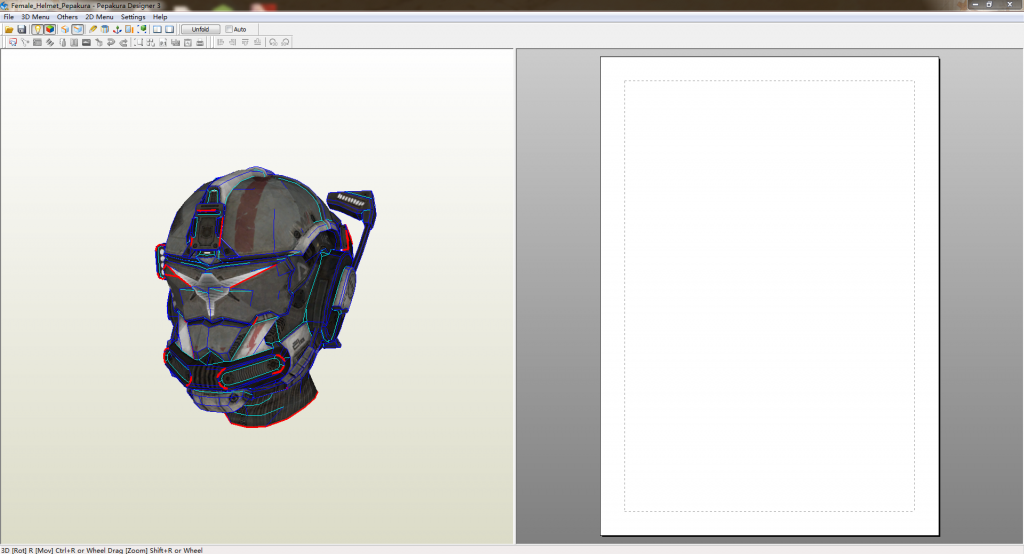Select the pencil open-edges tool
1024x554 pixels.
[x=93, y=29]
